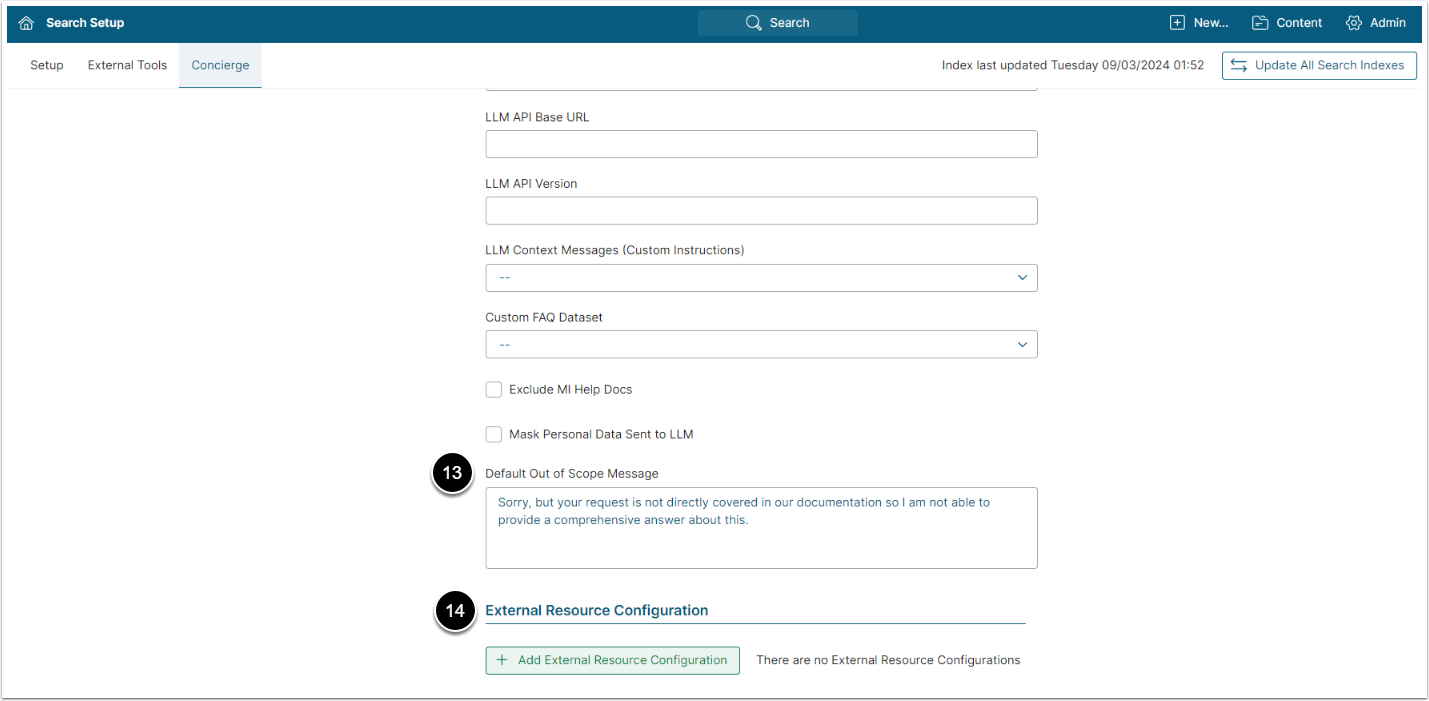Click the sync arrows icon on Update button

pos(1239,65)
